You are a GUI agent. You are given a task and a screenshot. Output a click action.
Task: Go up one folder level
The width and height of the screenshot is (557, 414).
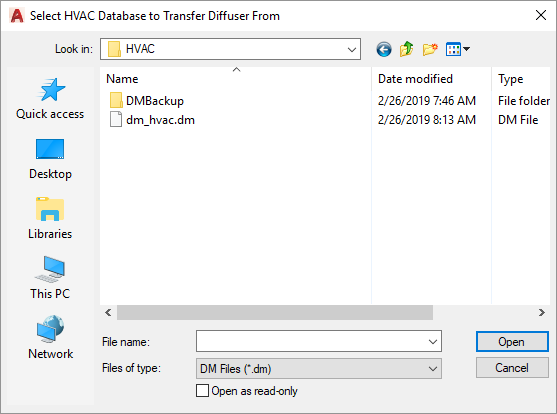click(406, 49)
